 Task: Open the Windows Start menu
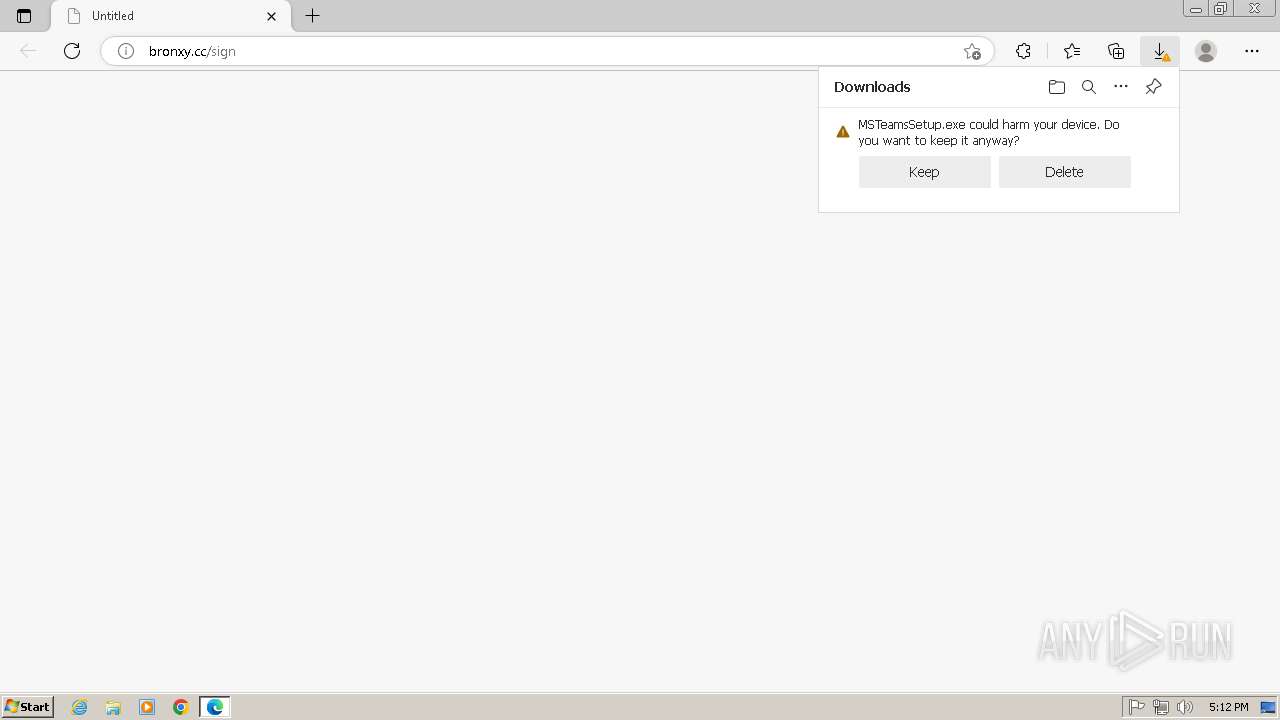[28, 707]
